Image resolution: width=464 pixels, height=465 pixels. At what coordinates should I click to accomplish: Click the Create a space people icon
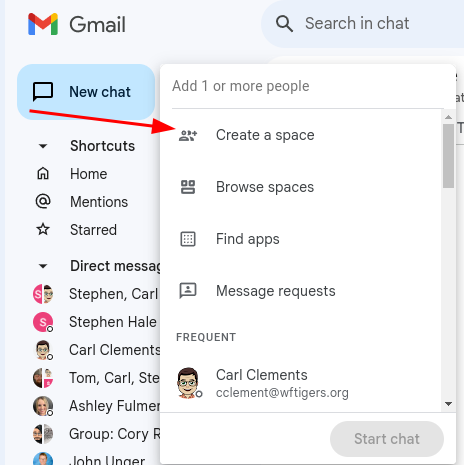pyautogui.click(x=188, y=135)
